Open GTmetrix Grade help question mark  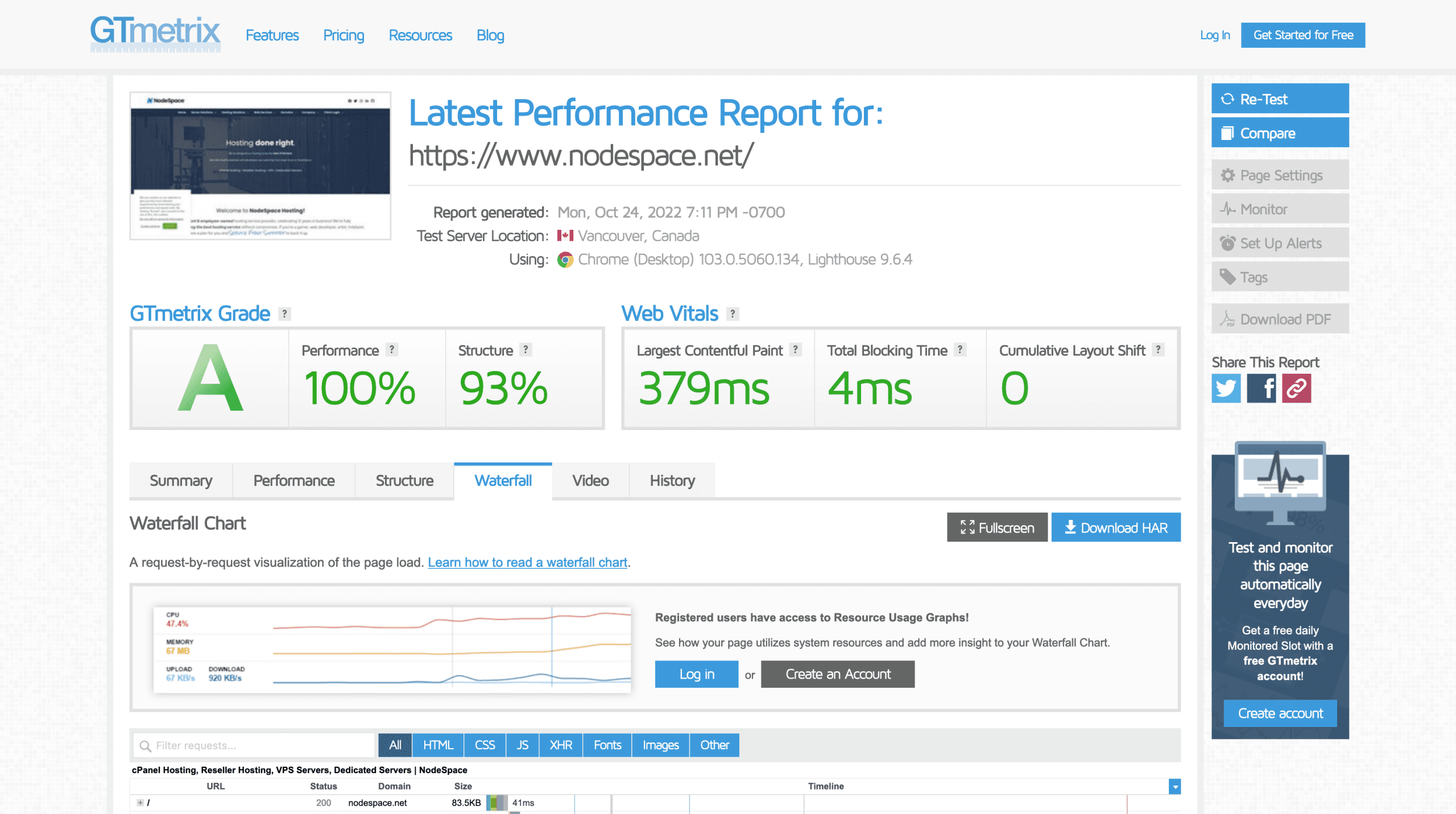pyautogui.click(x=285, y=314)
